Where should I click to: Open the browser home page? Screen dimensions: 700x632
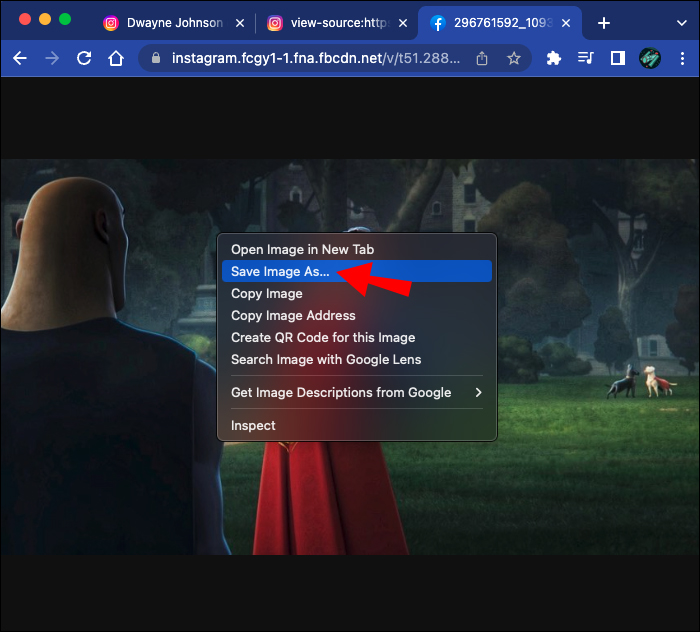tap(116, 58)
